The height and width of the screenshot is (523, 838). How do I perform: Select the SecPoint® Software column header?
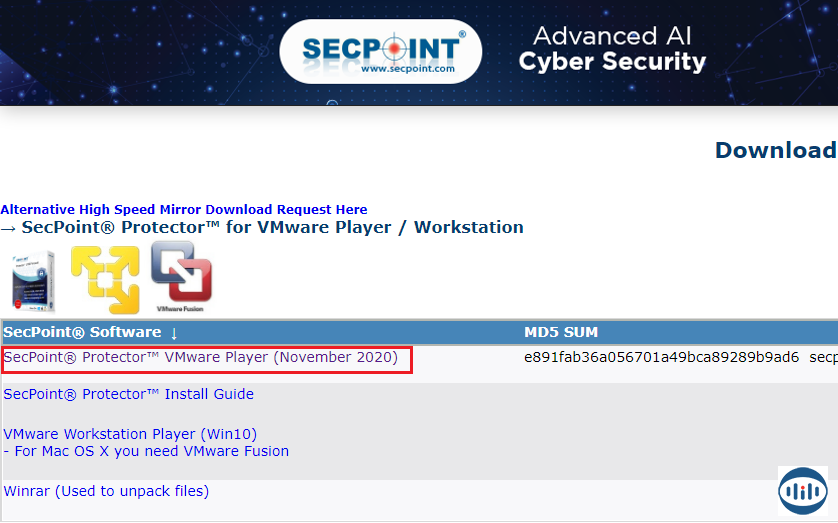point(82,332)
